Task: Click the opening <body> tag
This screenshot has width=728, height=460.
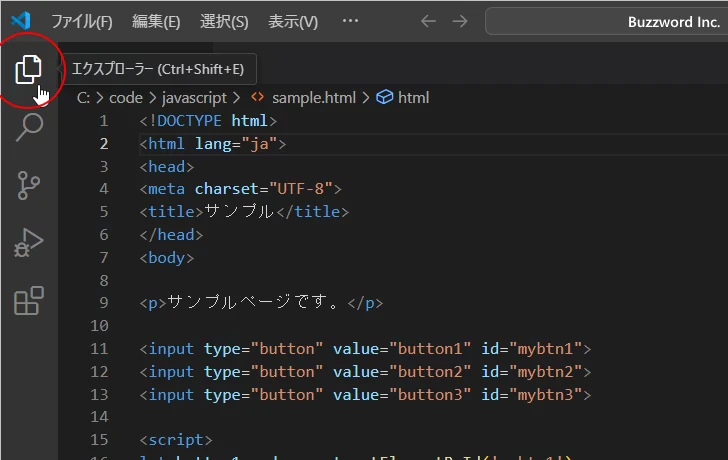Action: click(x=167, y=257)
